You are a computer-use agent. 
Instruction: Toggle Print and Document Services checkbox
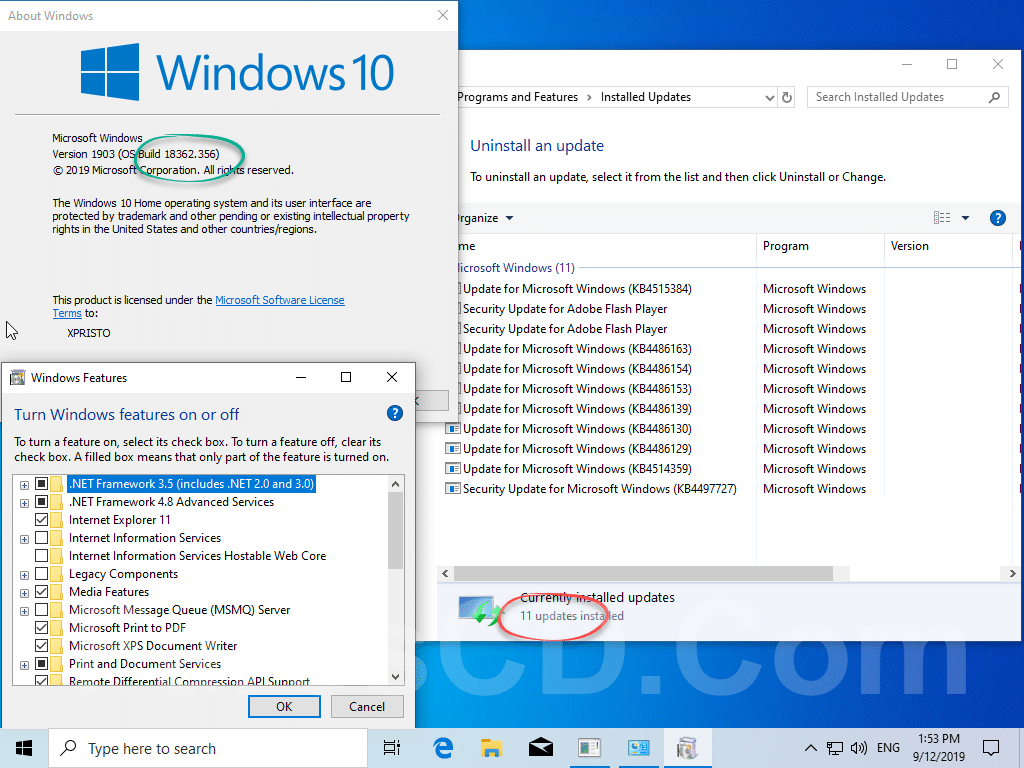[41, 664]
